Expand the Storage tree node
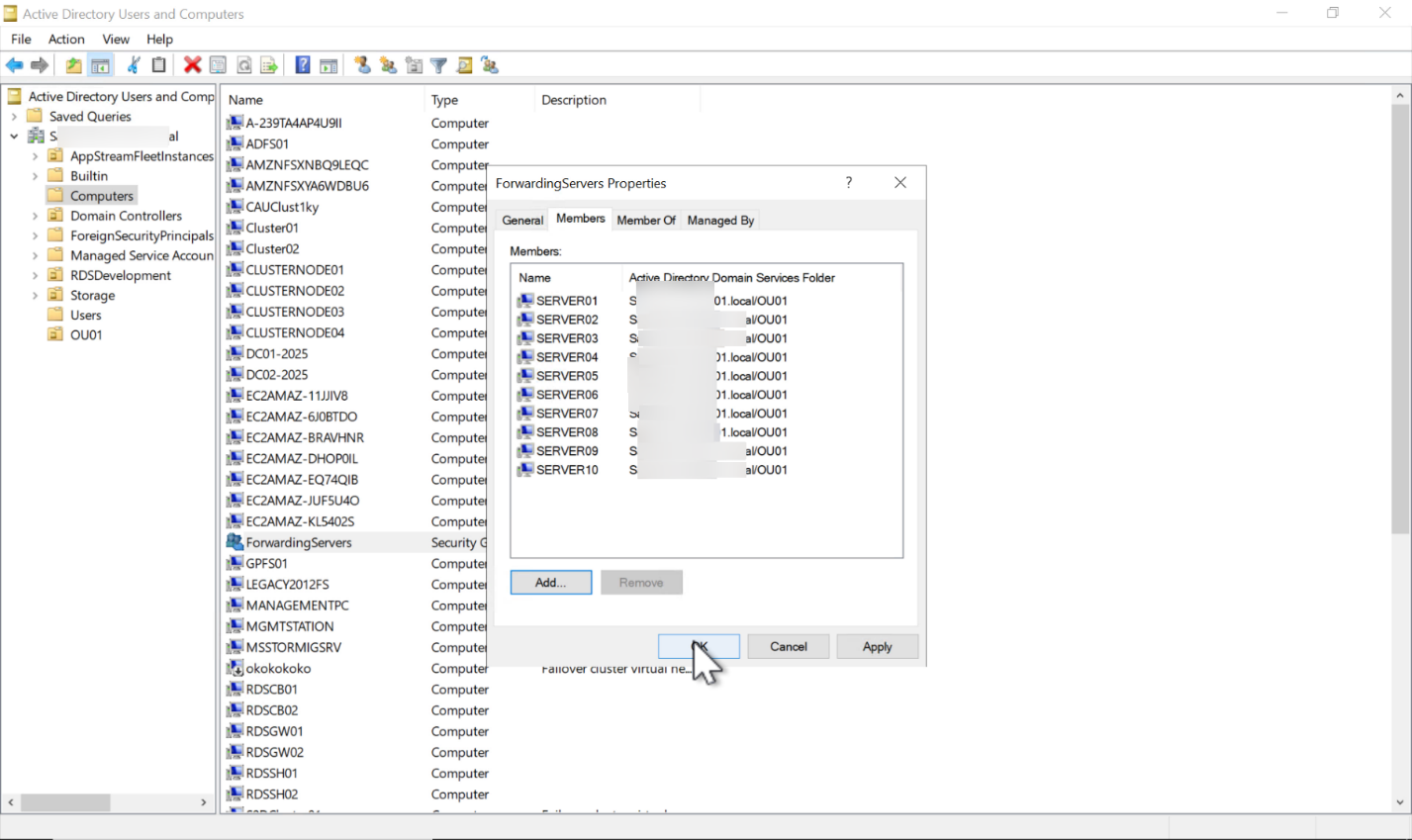This screenshot has height=840, width=1412. pos(35,295)
